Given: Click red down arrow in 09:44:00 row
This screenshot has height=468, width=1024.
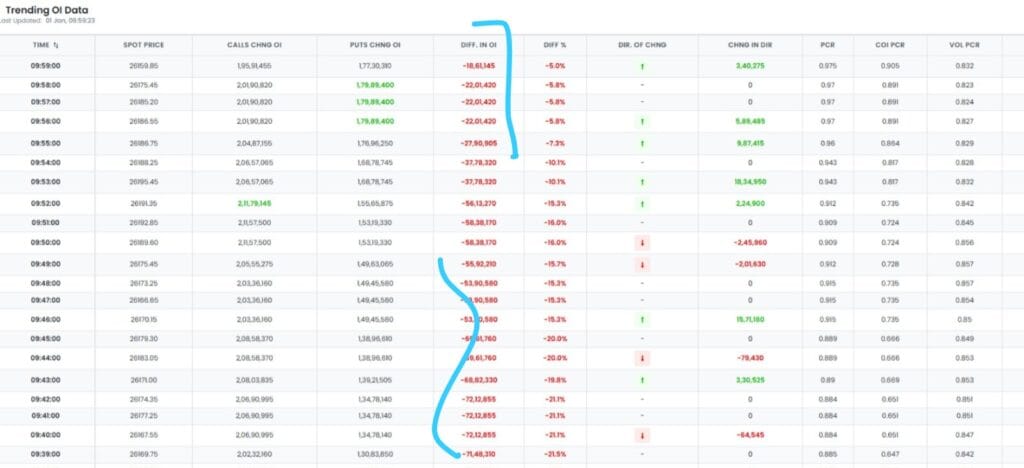Looking at the screenshot, I should 642,357.
